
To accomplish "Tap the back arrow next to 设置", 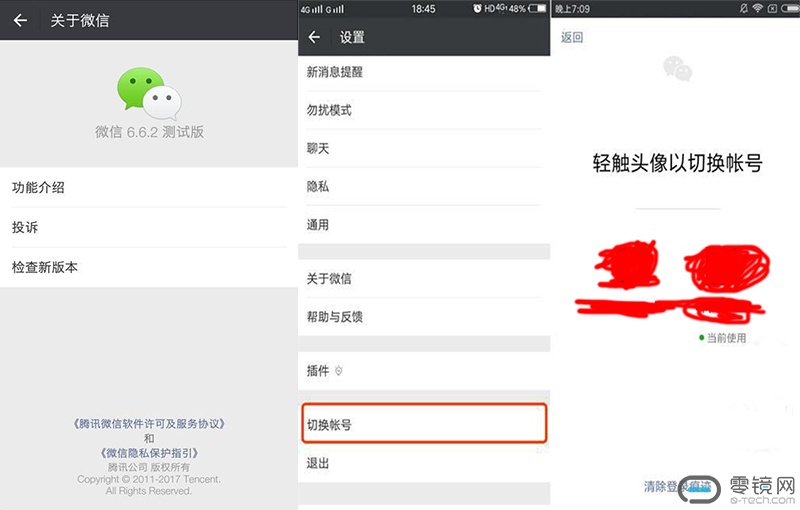I will coord(314,37).
